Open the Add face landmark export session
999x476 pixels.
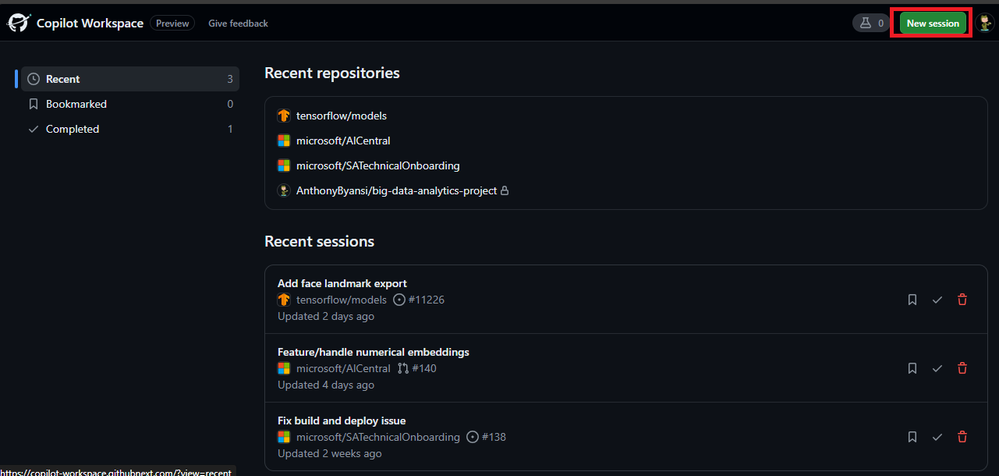click(x=342, y=283)
